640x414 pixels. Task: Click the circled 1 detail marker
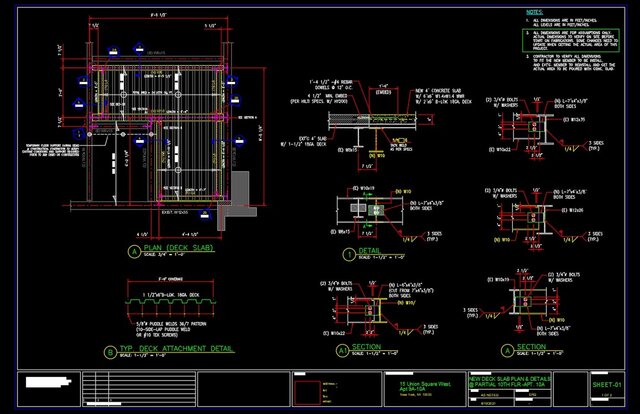pyautogui.click(x=349, y=255)
